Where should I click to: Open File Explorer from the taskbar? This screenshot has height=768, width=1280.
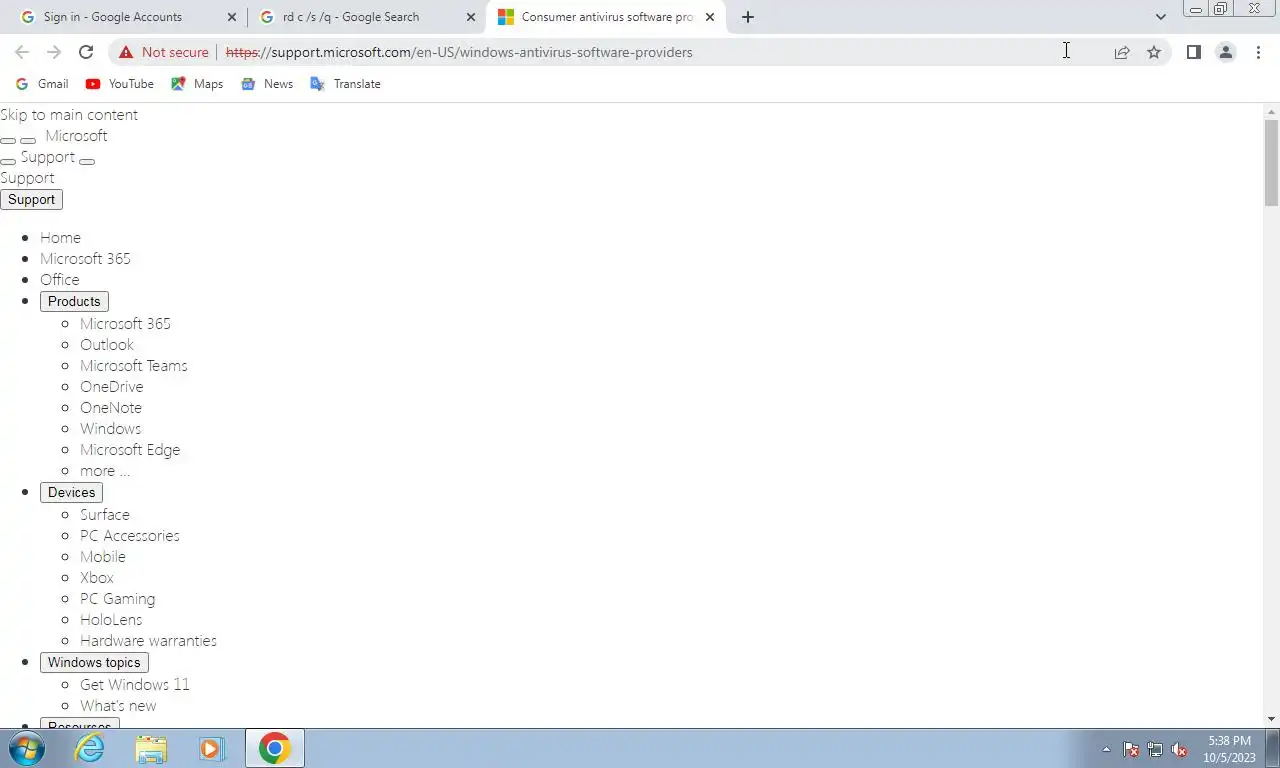coord(151,748)
